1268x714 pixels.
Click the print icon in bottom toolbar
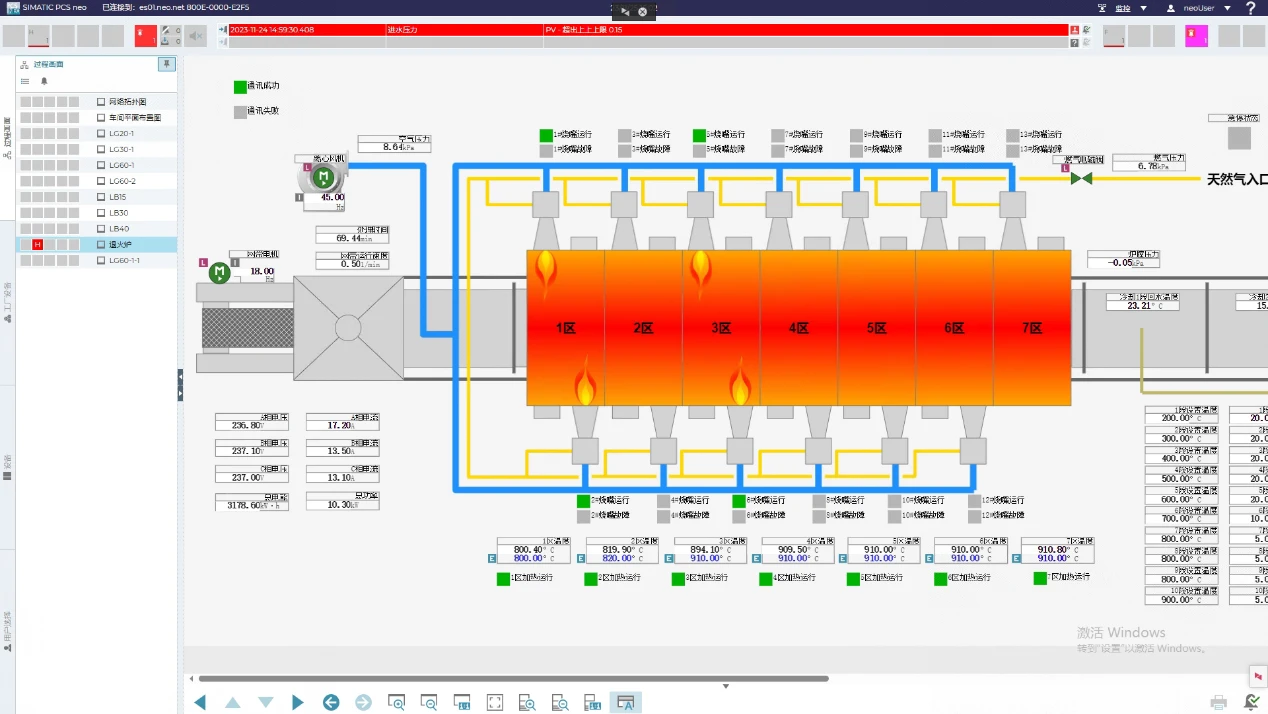point(1218,702)
